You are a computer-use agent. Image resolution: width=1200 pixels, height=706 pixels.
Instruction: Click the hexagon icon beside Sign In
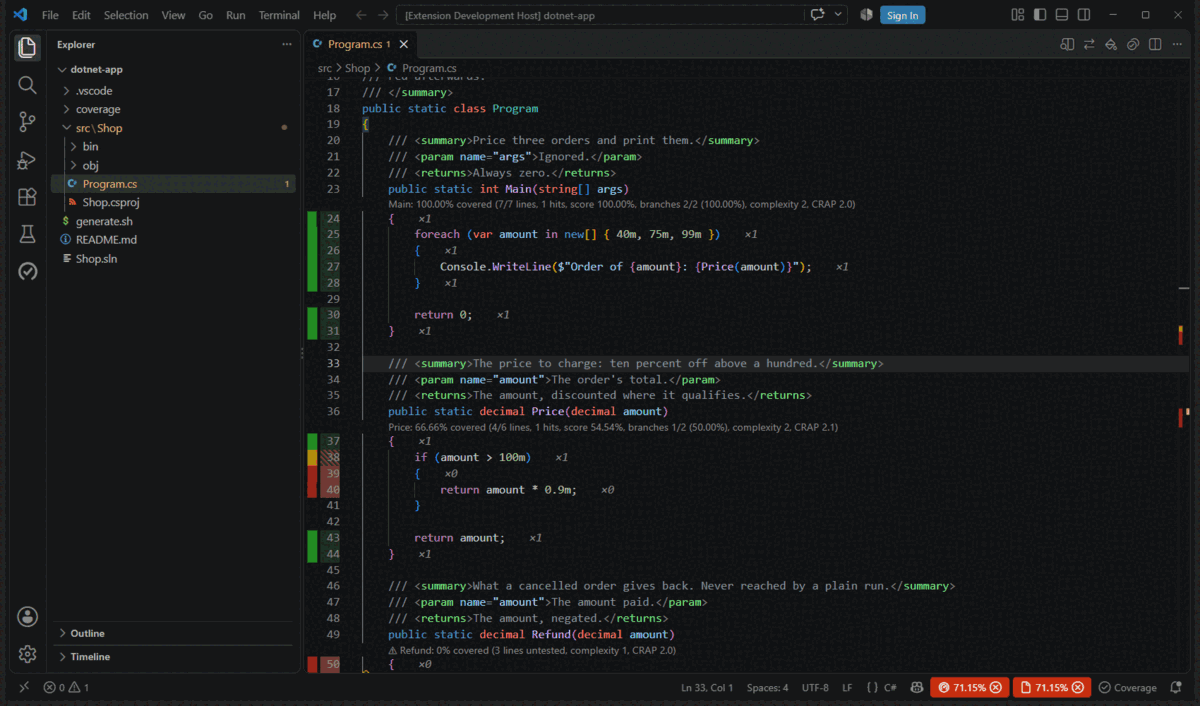pos(866,15)
